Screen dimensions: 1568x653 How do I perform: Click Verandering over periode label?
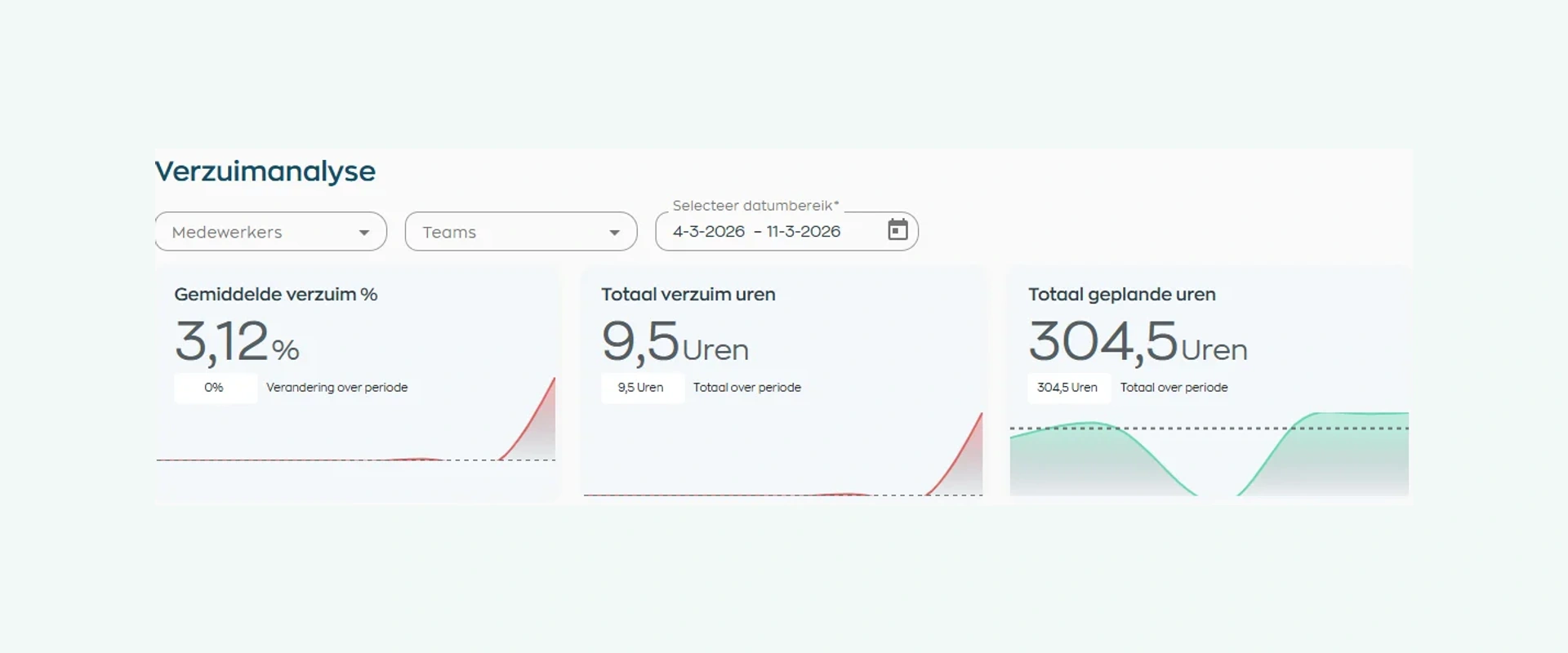point(336,388)
